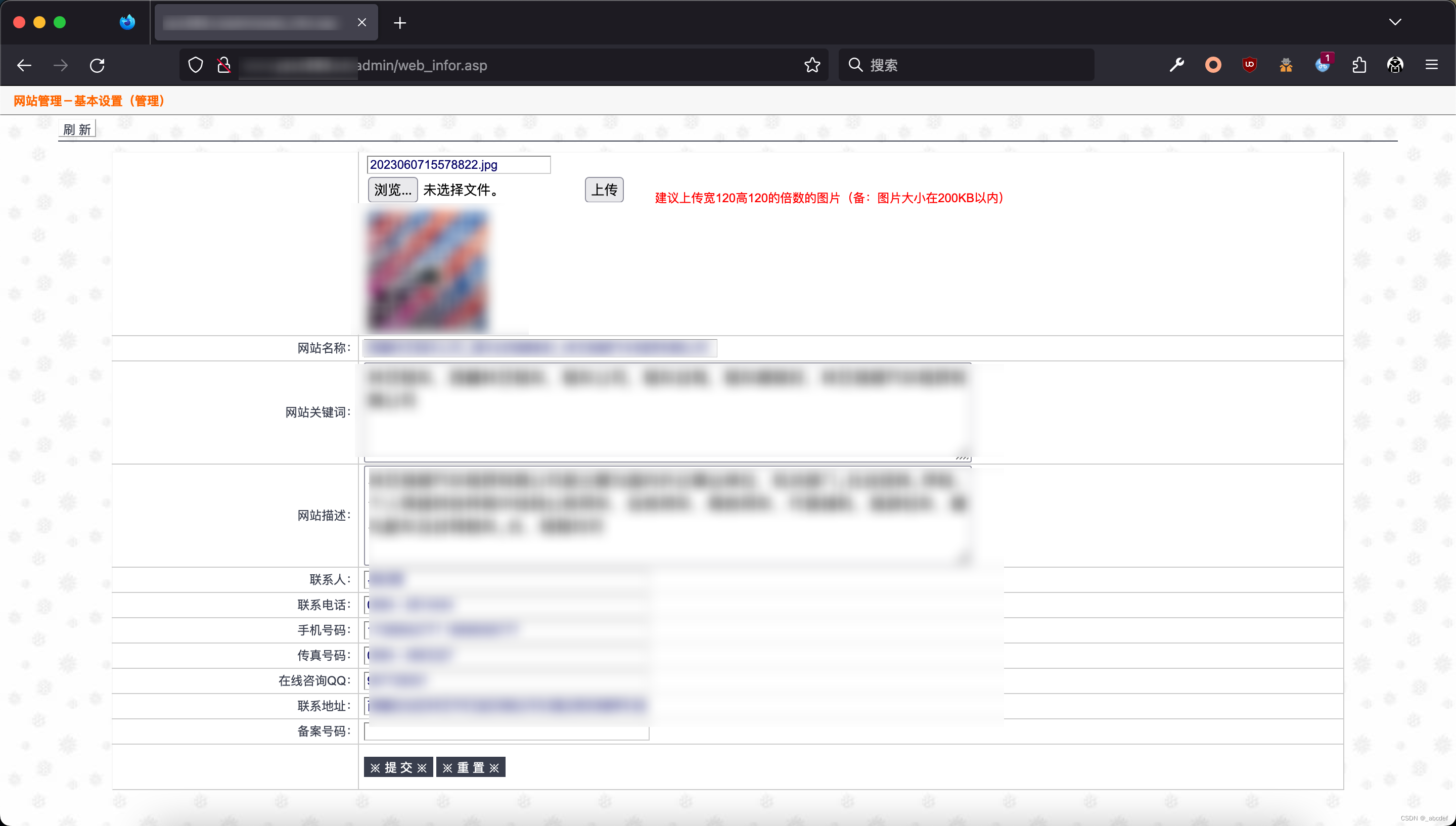Viewport: 1456px width, 826px height.
Task: Click the uploaded logo image thumbnail
Action: (428, 270)
